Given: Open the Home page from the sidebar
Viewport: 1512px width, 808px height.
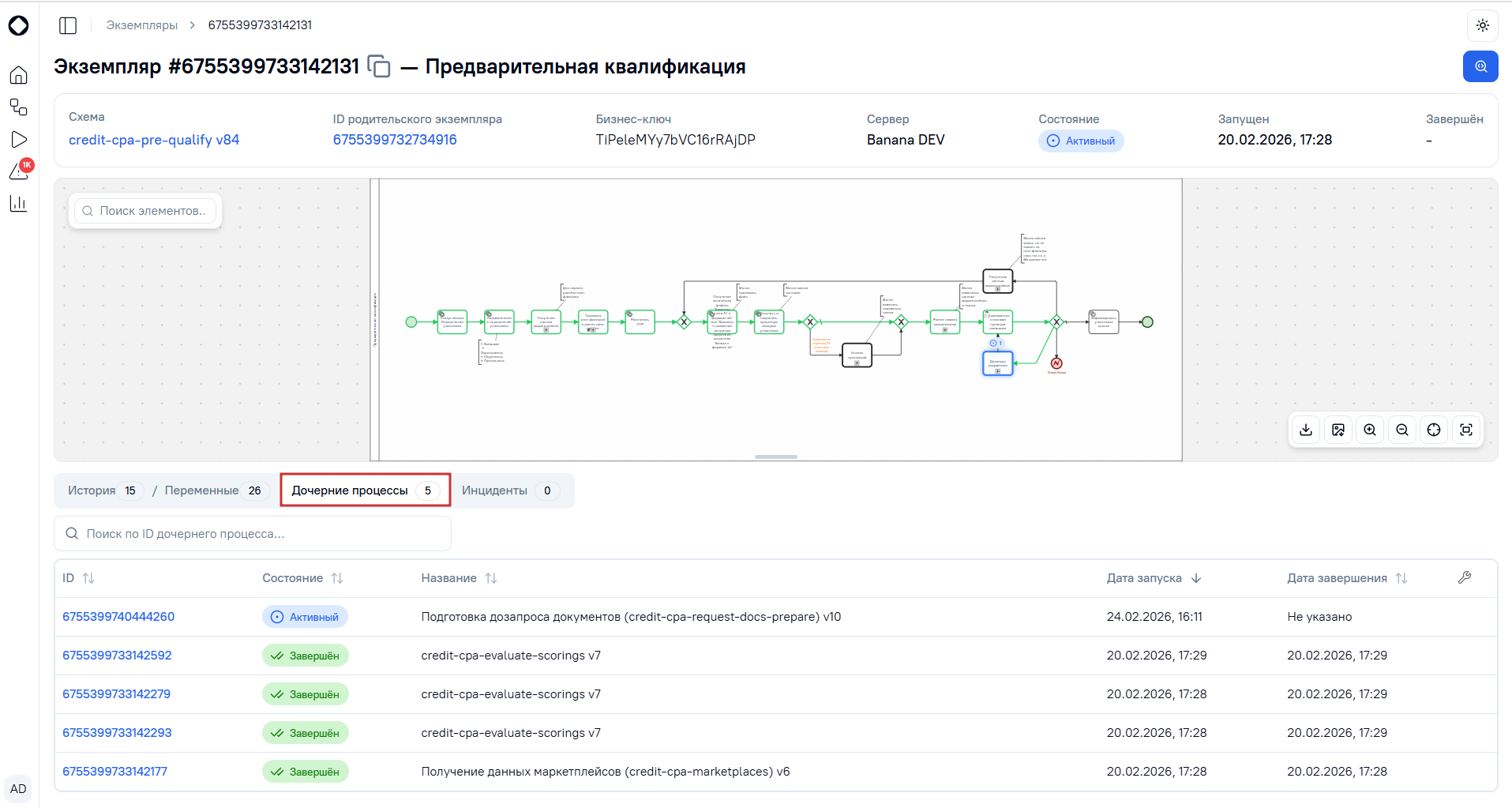Looking at the screenshot, I should pyautogui.click(x=19, y=75).
